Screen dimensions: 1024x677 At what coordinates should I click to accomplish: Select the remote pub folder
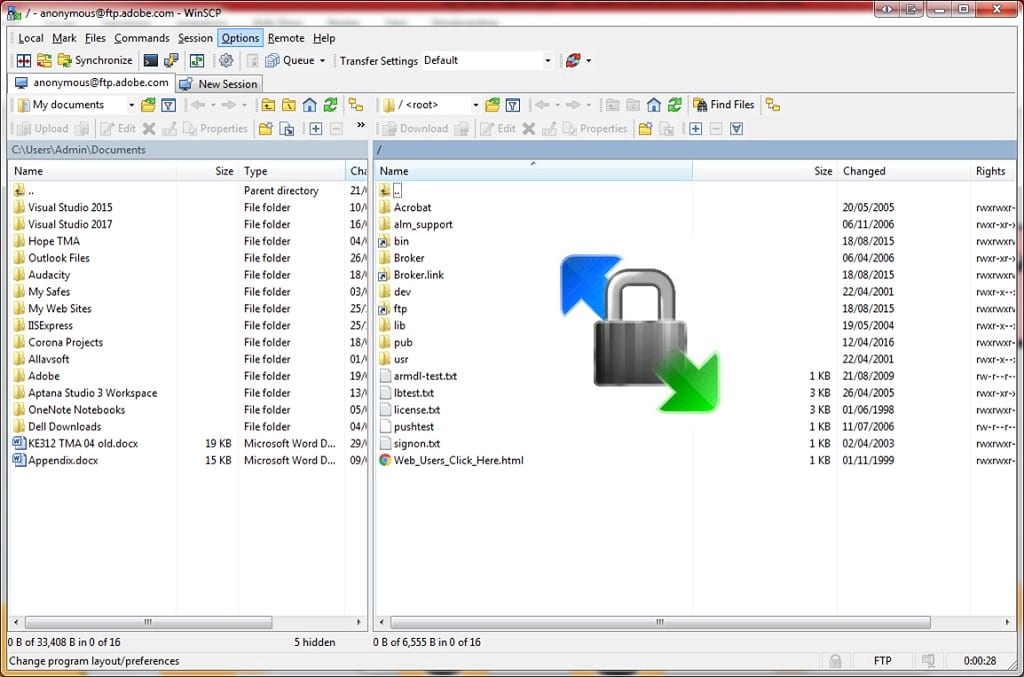click(x=403, y=342)
